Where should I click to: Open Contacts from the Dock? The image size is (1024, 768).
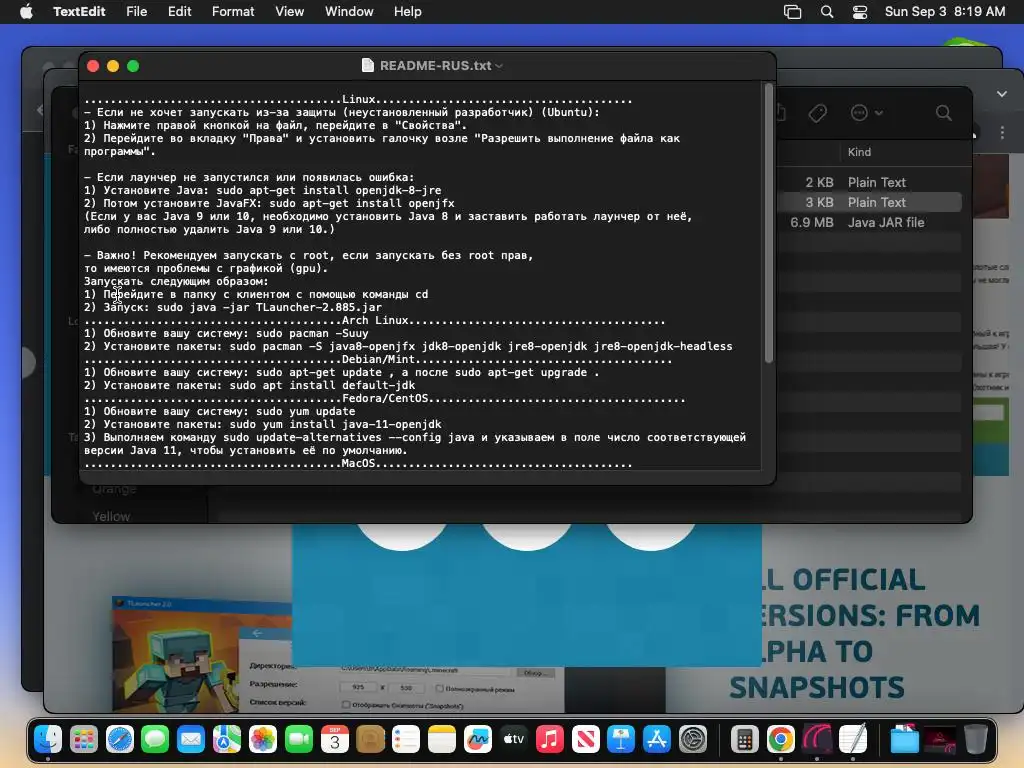click(370, 739)
